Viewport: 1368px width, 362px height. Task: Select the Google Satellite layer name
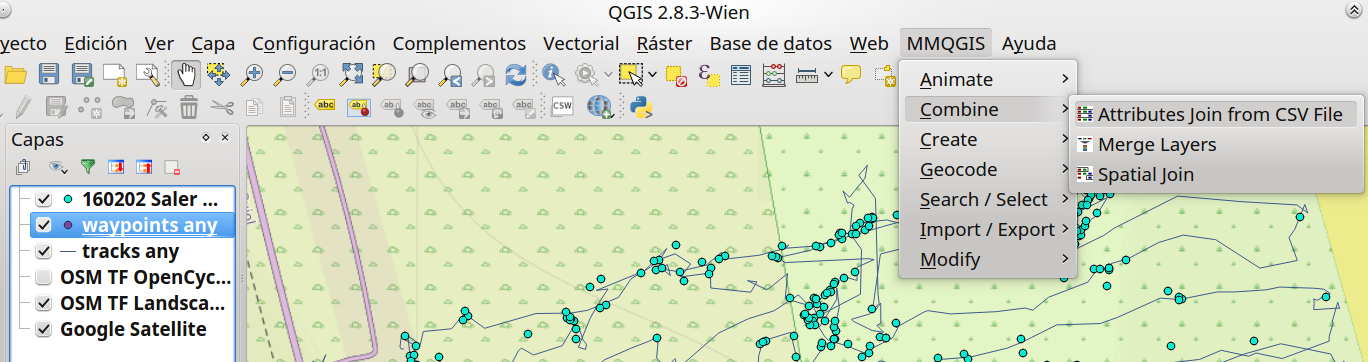coord(133,329)
